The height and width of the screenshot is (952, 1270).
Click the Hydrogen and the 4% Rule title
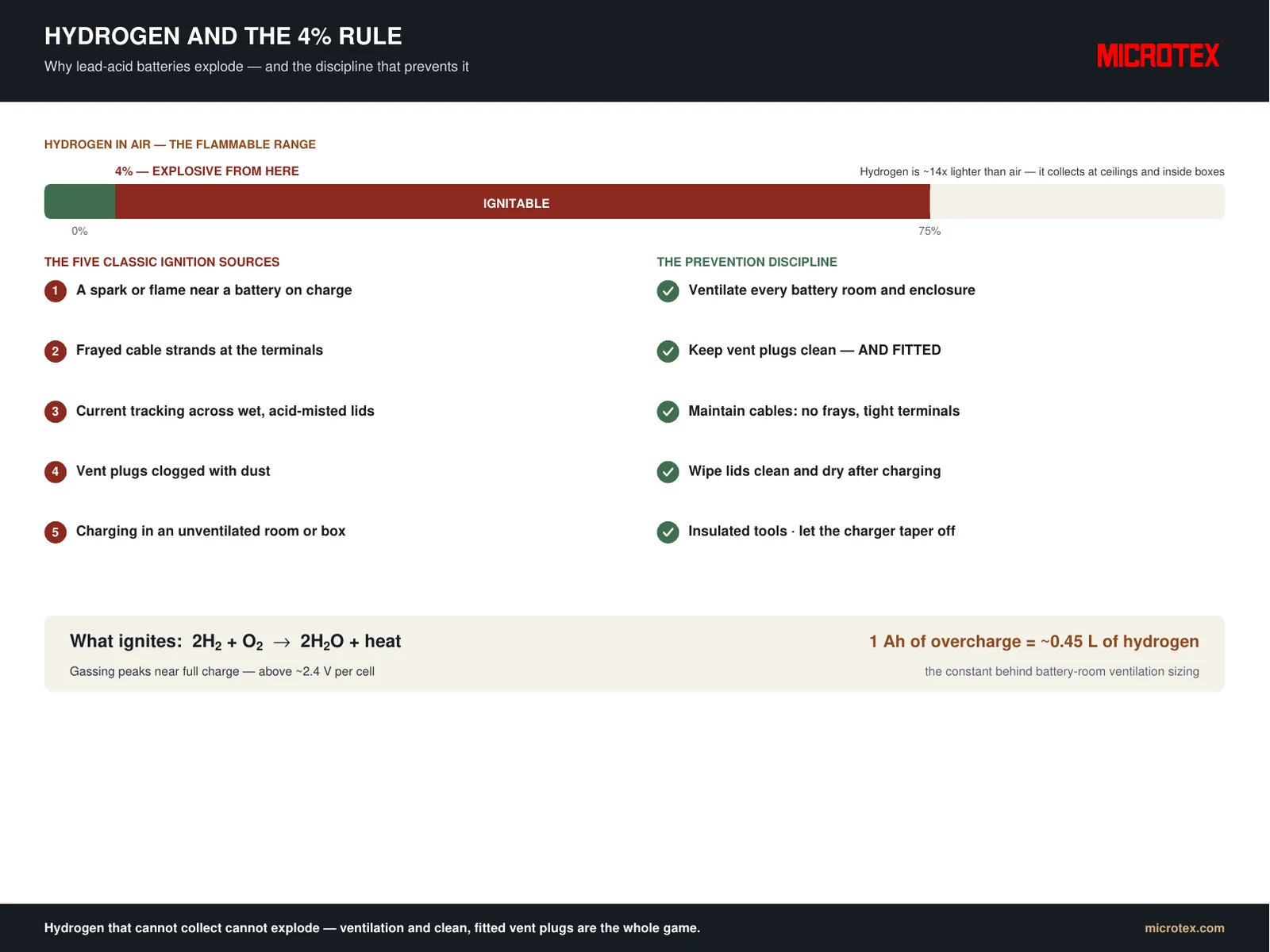pos(223,36)
